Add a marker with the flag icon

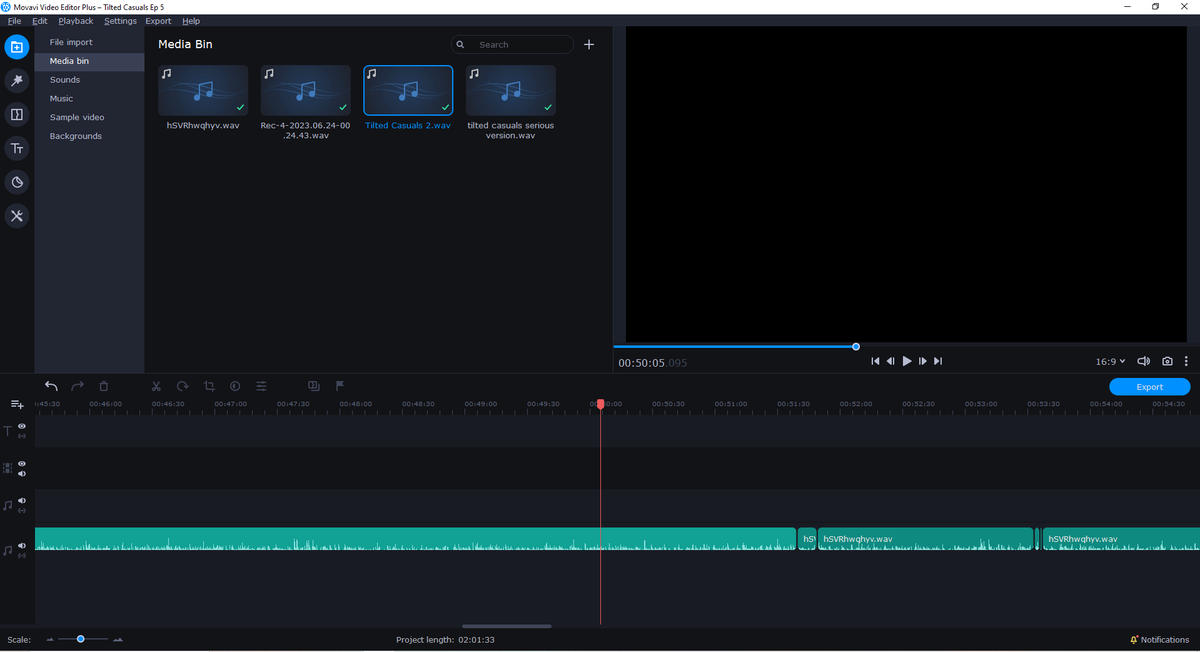pos(340,386)
